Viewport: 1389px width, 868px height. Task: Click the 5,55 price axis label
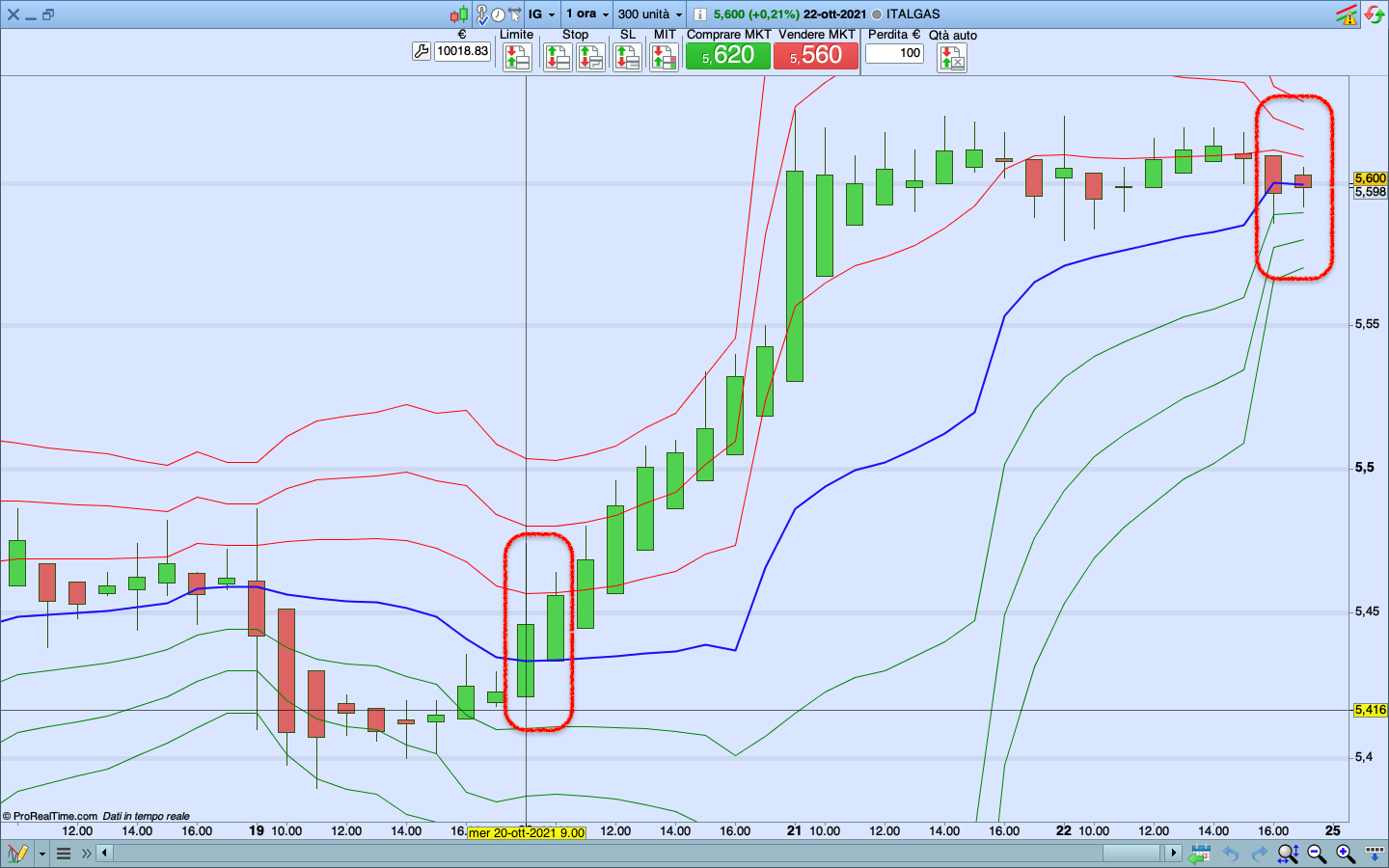click(1367, 324)
